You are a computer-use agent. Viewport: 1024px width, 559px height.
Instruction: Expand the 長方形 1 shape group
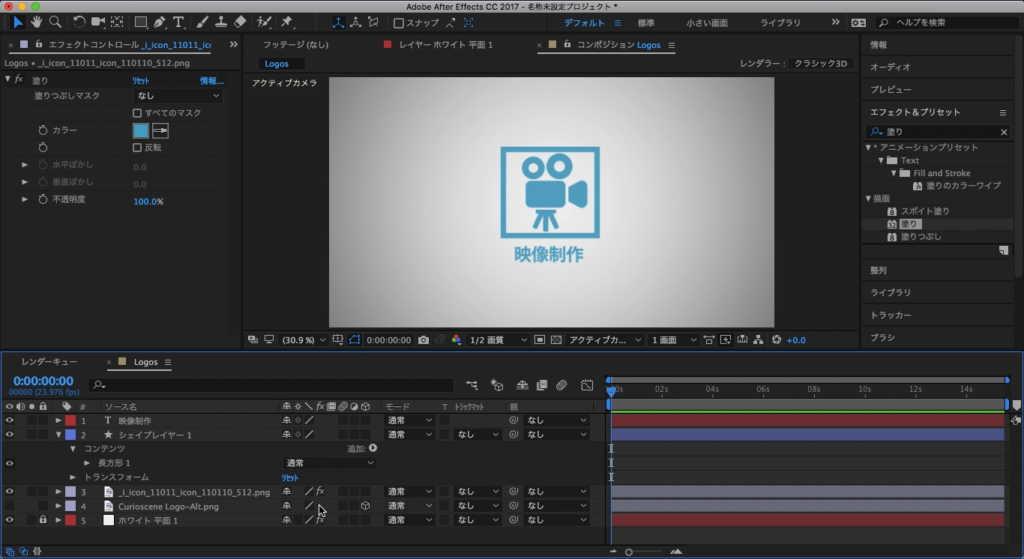pyautogui.click(x=87, y=463)
